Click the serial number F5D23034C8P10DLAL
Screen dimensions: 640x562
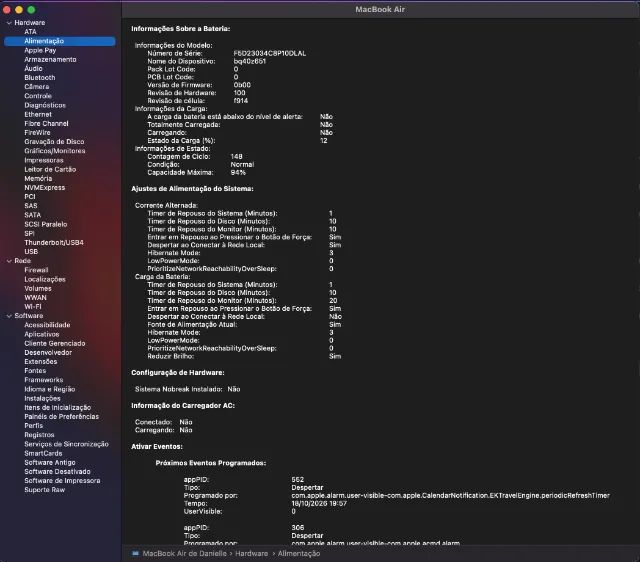(270, 53)
